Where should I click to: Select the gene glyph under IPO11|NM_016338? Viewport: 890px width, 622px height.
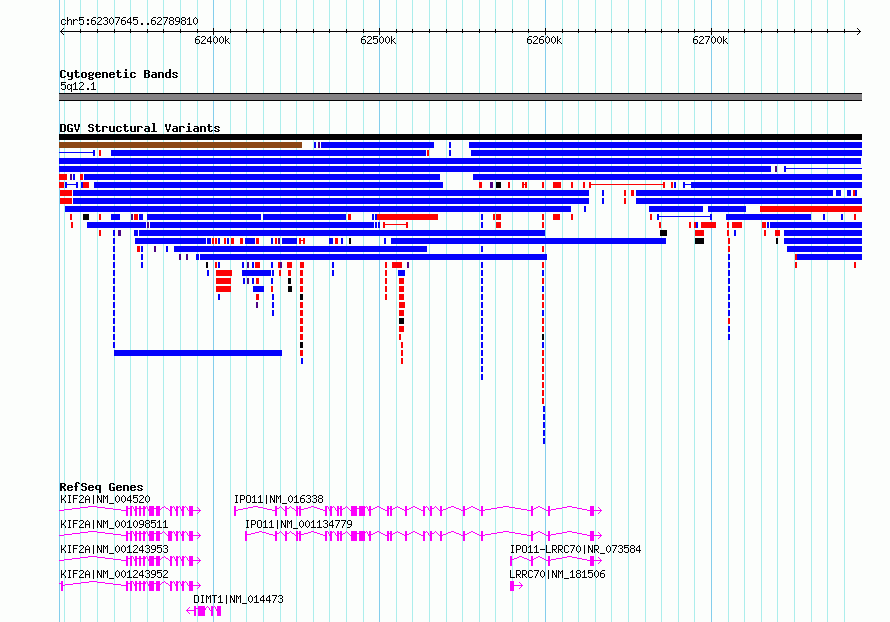pos(418,511)
